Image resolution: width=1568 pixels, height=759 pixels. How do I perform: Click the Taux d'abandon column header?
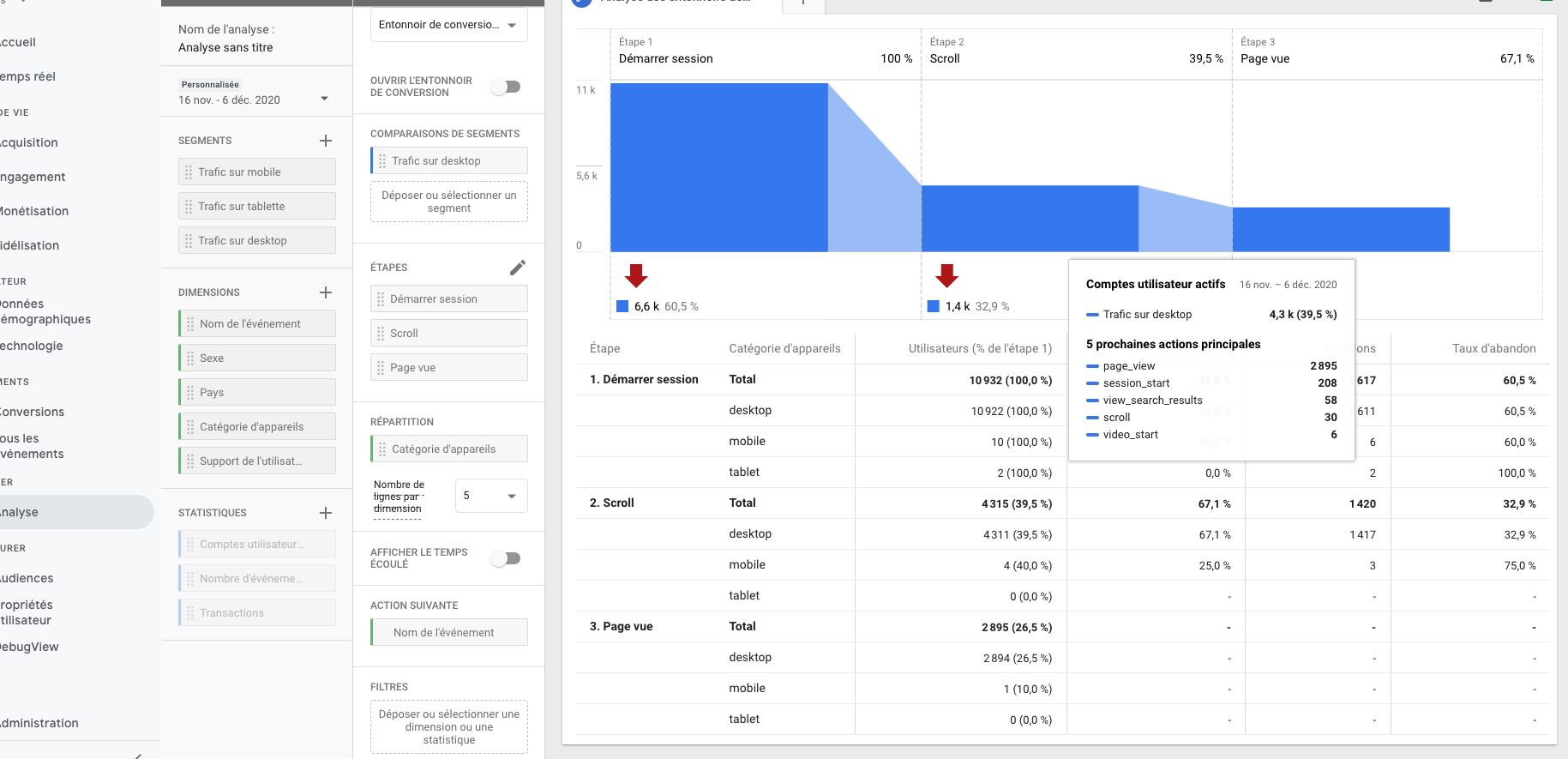1493,348
